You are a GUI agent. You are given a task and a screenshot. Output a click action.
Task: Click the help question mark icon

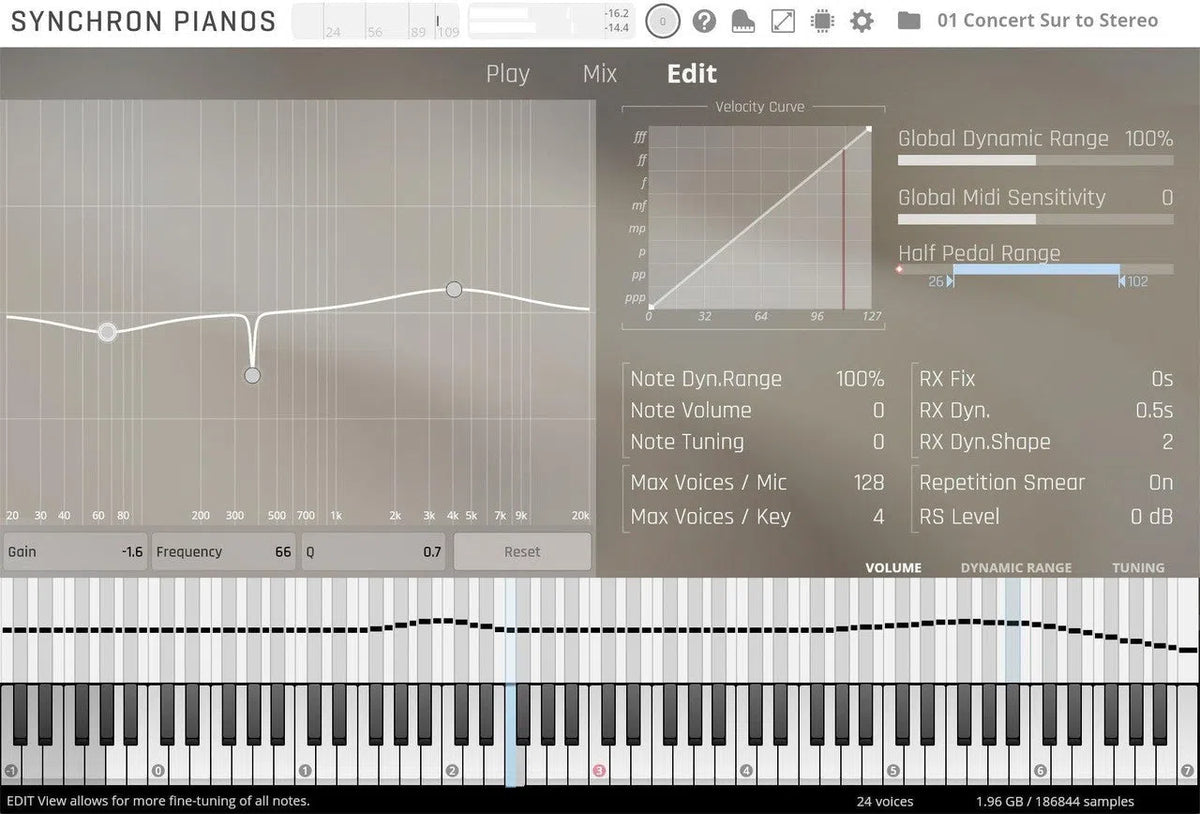tap(705, 21)
